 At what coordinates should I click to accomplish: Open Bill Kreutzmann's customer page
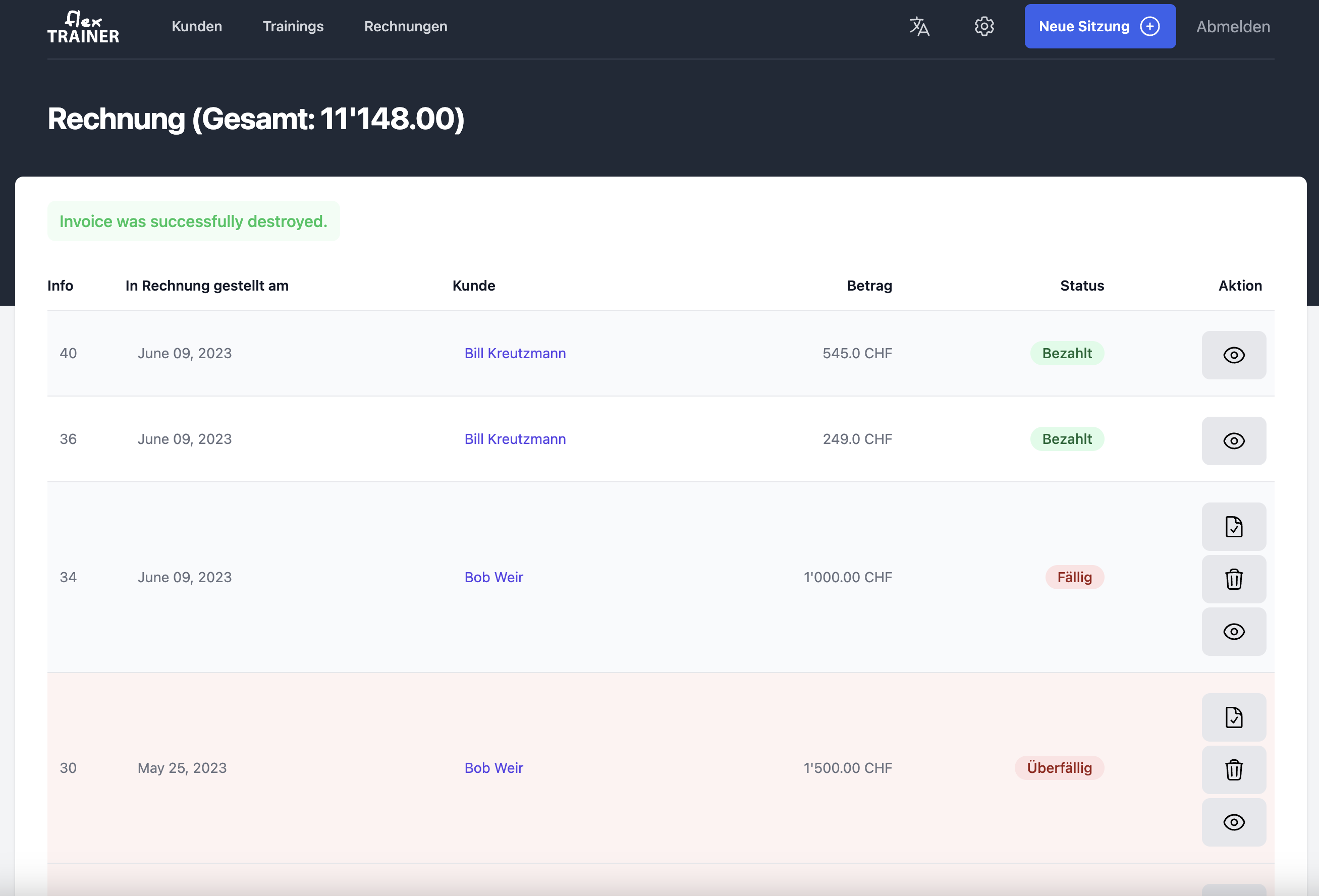pos(514,353)
